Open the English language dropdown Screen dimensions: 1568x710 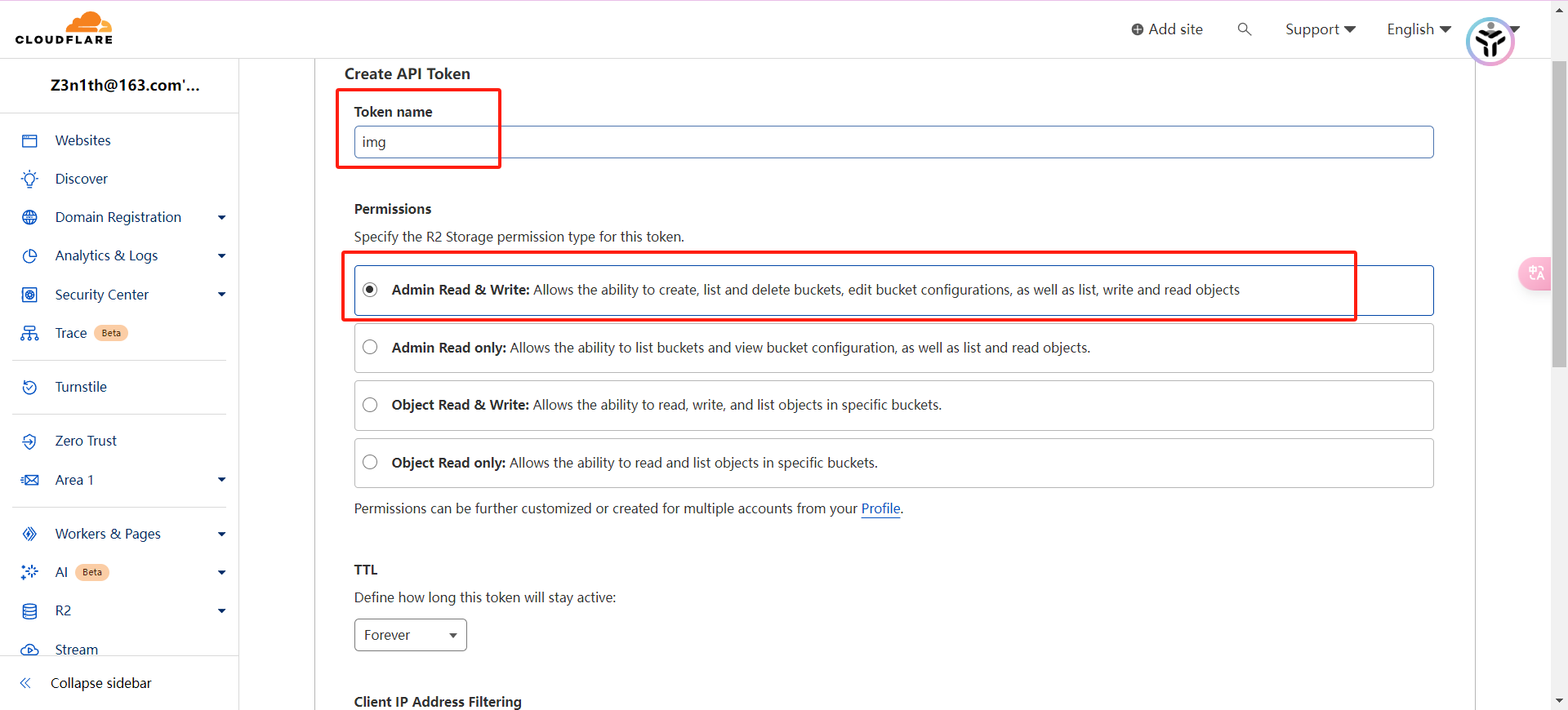(1419, 29)
